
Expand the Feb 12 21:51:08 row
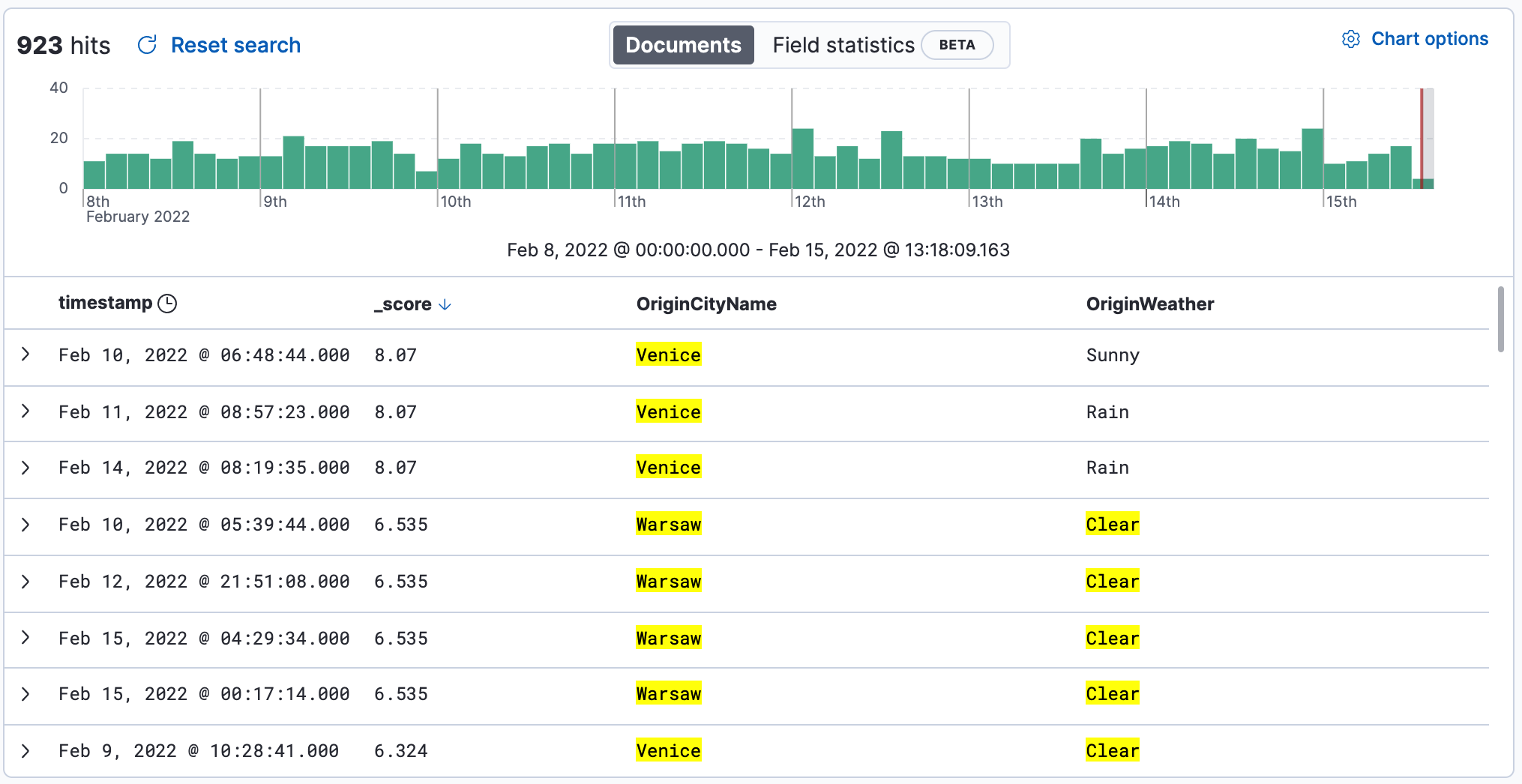pos(25,582)
